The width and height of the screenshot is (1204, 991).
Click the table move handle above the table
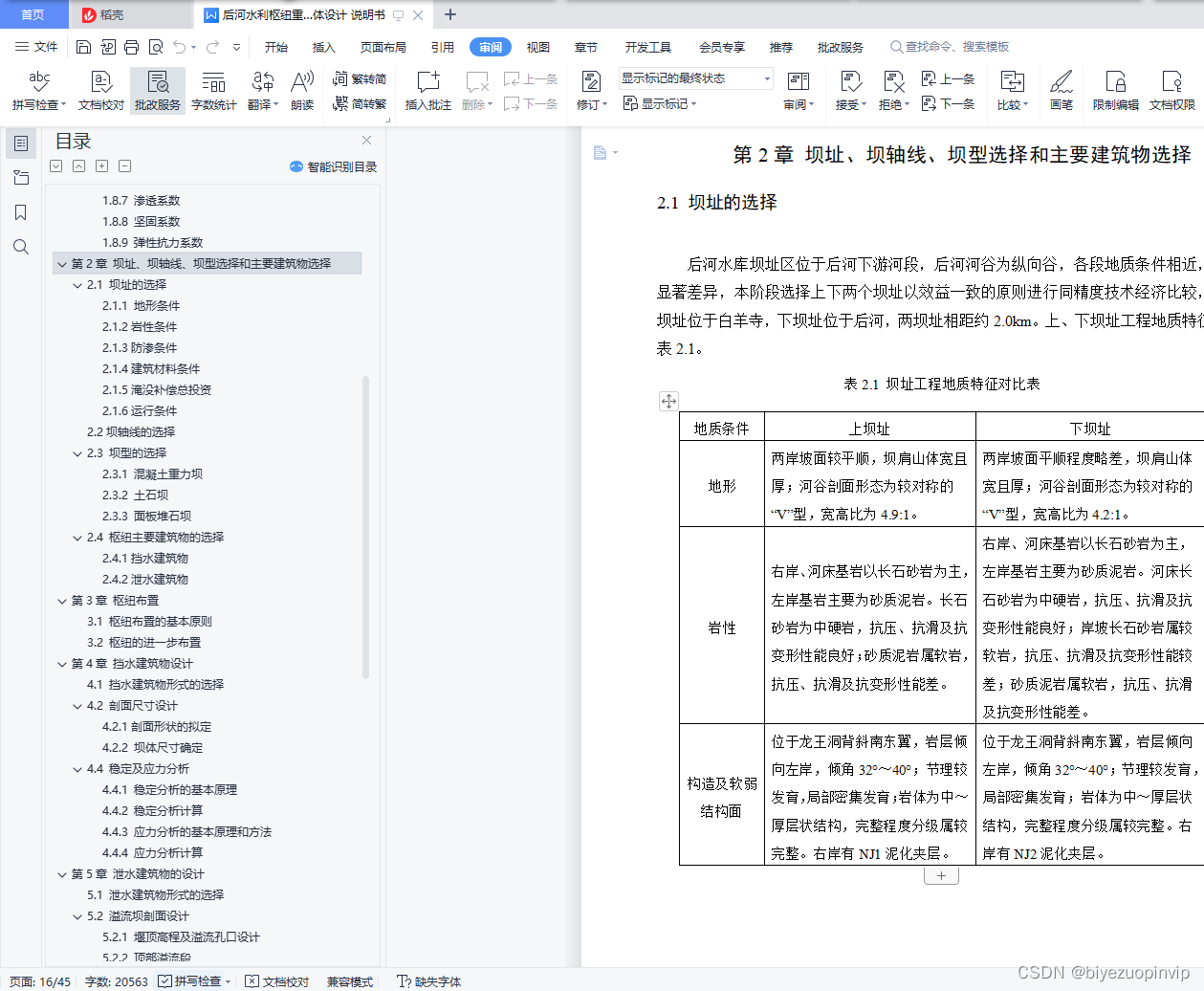click(668, 401)
